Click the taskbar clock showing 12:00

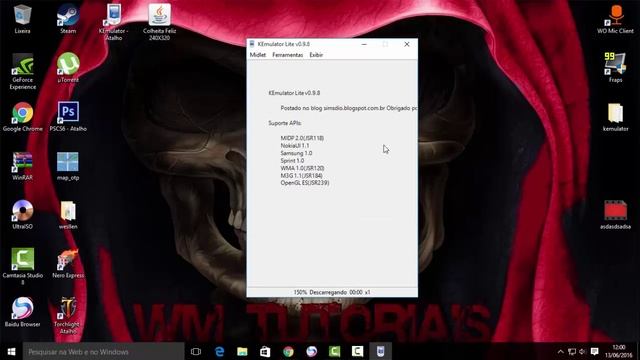pyautogui.click(x=619, y=351)
